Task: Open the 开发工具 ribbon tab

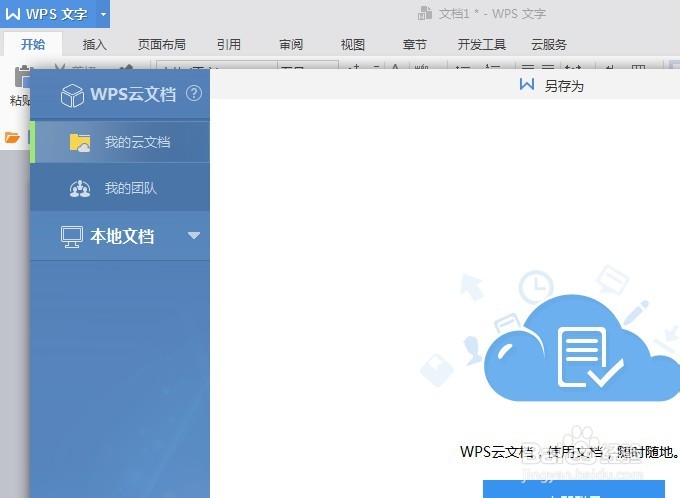Action: pyautogui.click(x=482, y=44)
